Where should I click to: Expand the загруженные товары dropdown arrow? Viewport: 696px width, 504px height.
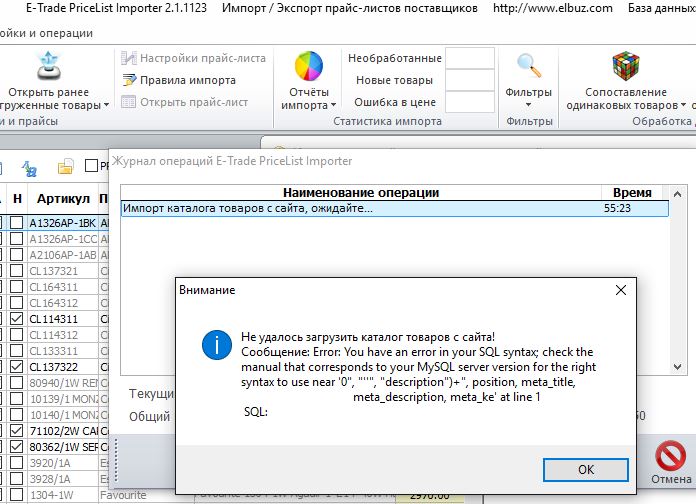106,105
